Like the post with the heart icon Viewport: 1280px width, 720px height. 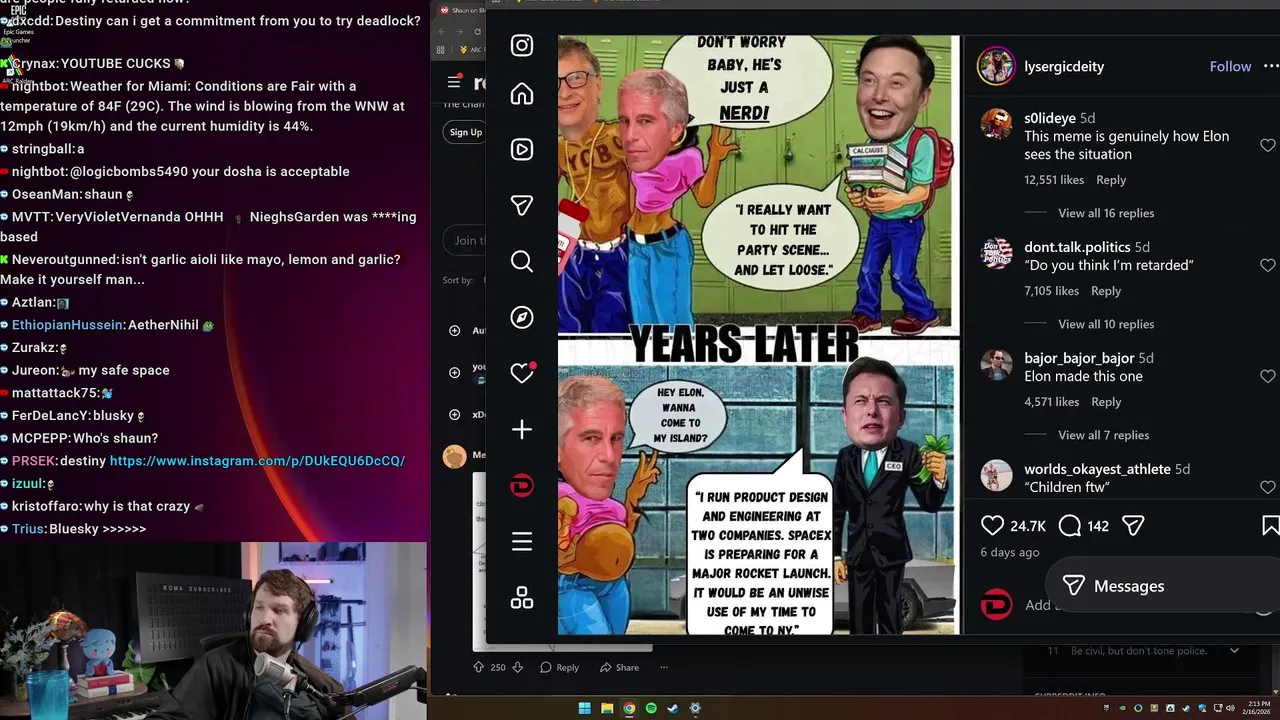pos(992,525)
